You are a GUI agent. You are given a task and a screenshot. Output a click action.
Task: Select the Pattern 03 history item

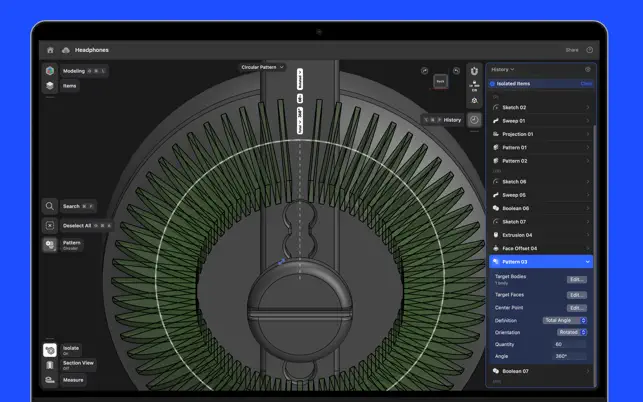541,262
